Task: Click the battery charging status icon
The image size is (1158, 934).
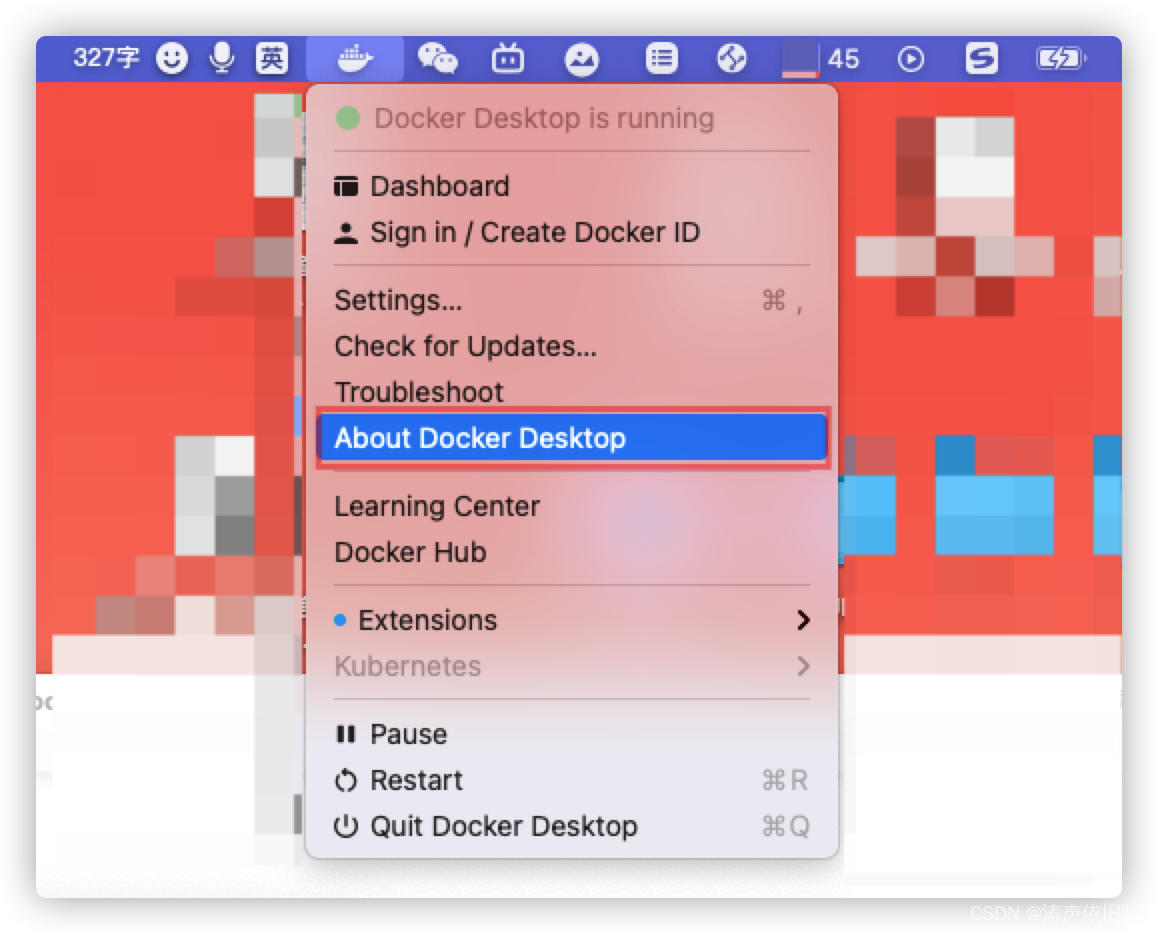Action: pos(1061,58)
